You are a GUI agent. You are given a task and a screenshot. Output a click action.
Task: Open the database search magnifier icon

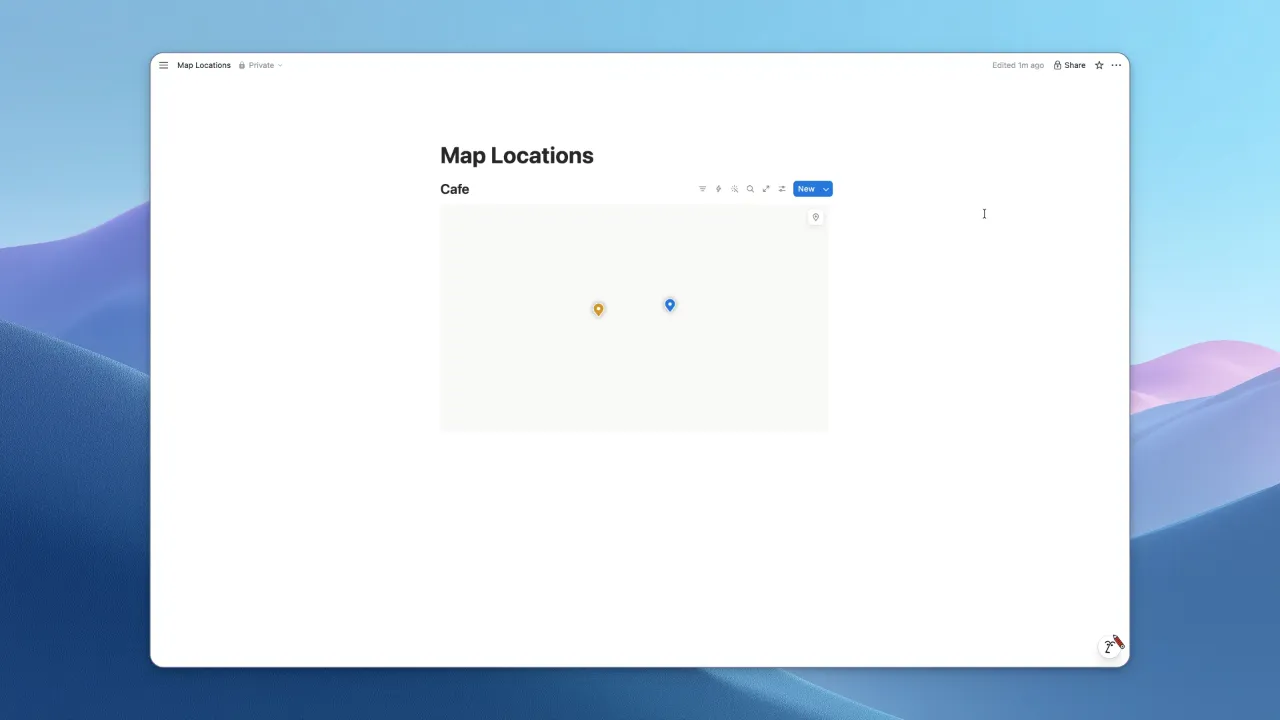[750, 189]
